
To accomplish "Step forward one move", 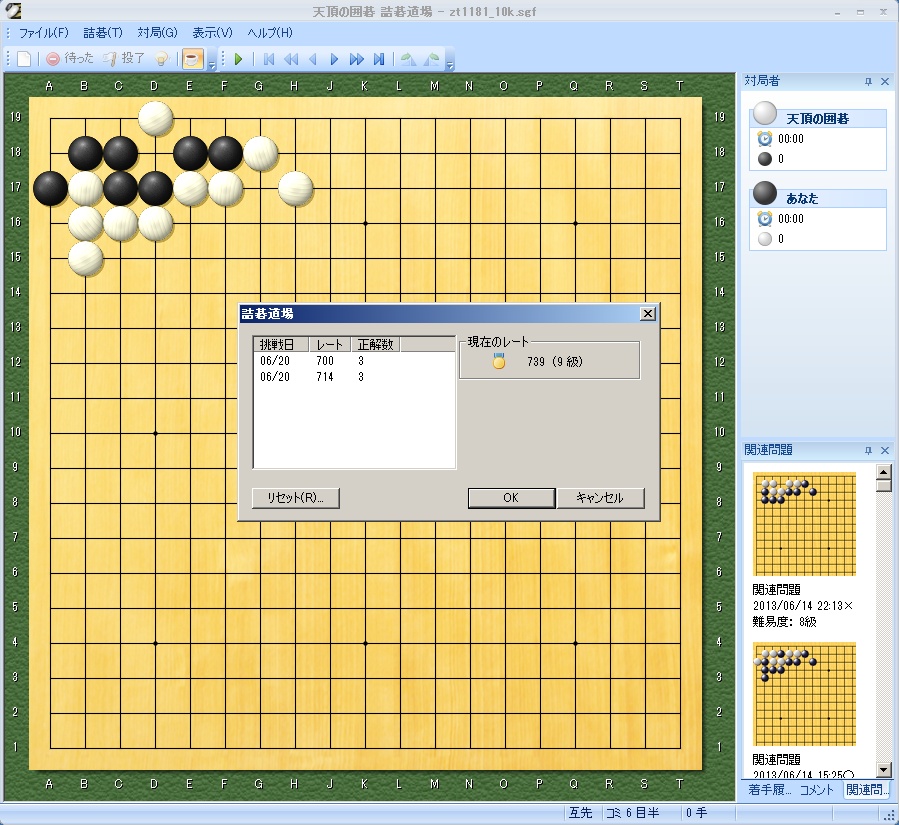I will pyautogui.click(x=334, y=59).
